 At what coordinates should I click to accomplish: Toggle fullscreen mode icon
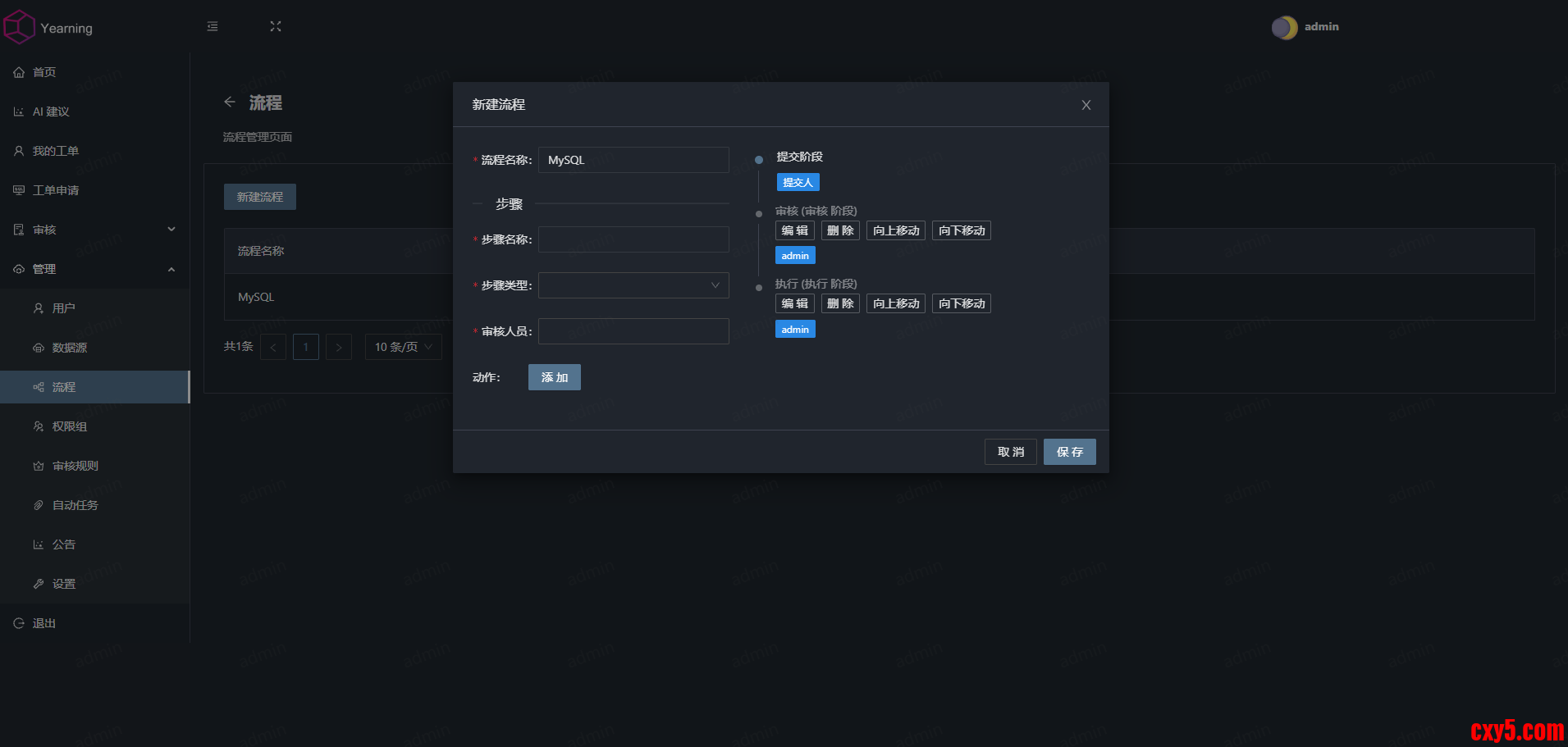pos(276,26)
